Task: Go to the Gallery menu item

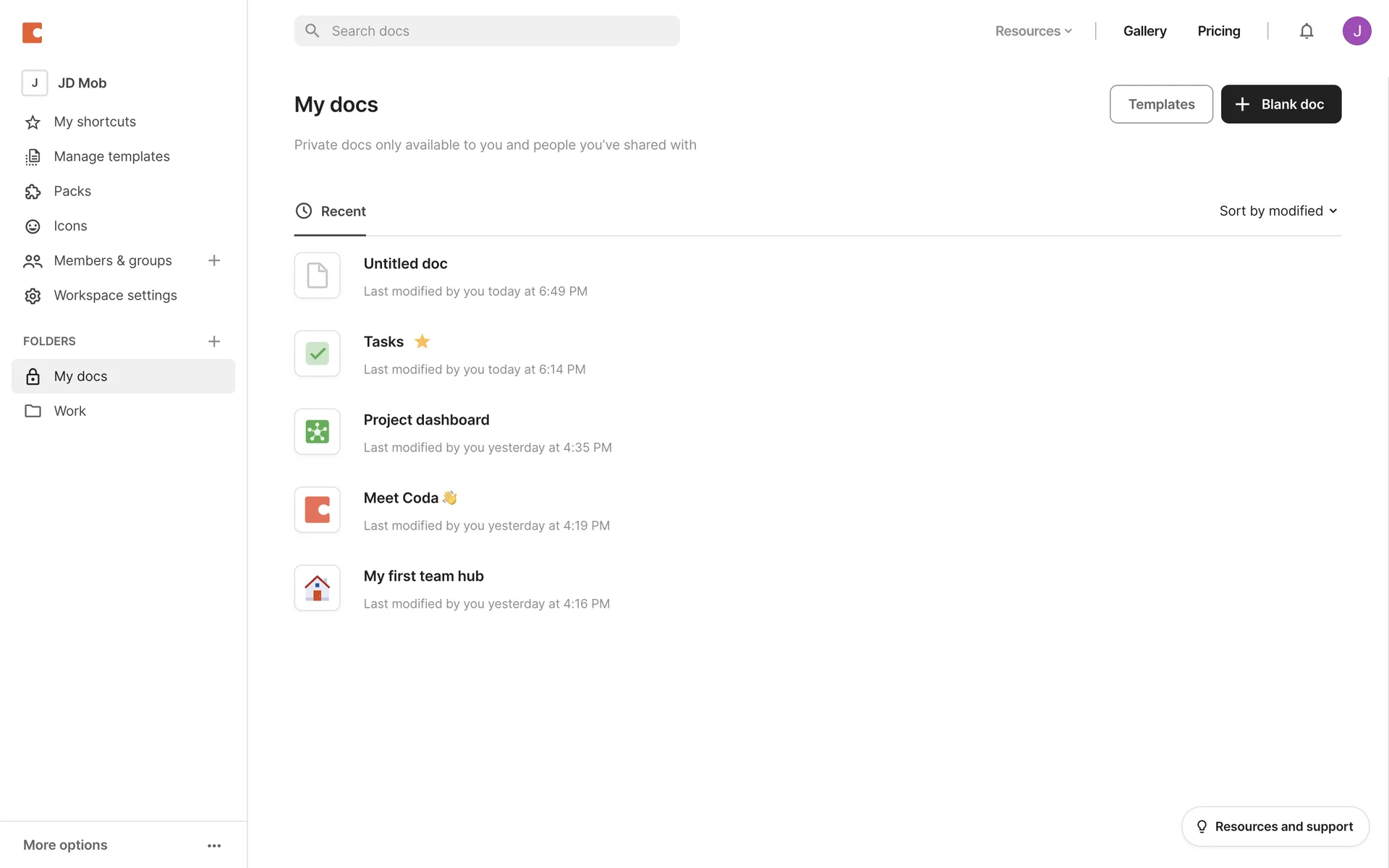Action: (1144, 31)
